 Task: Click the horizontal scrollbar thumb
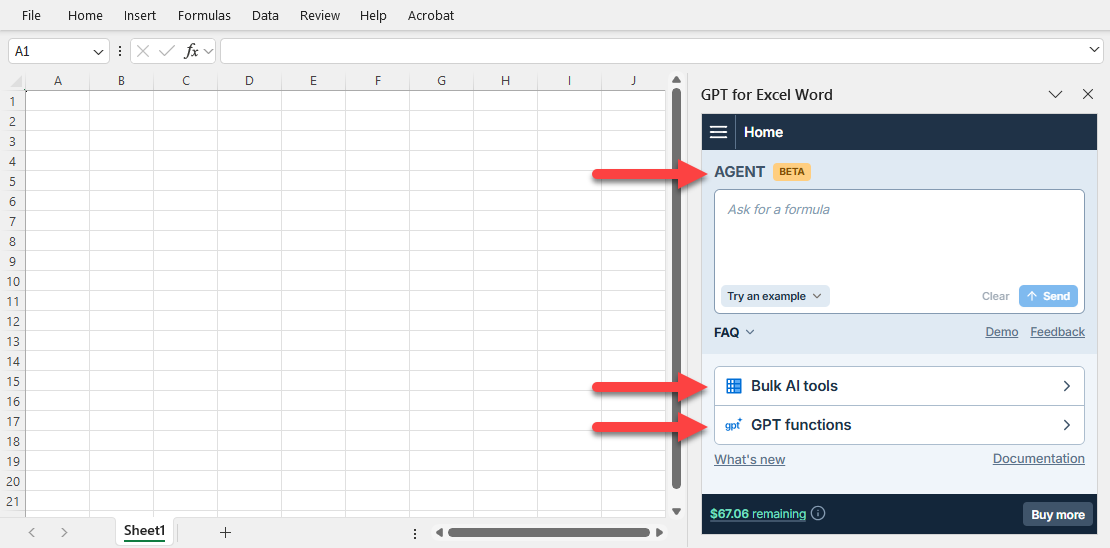point(549,532)
